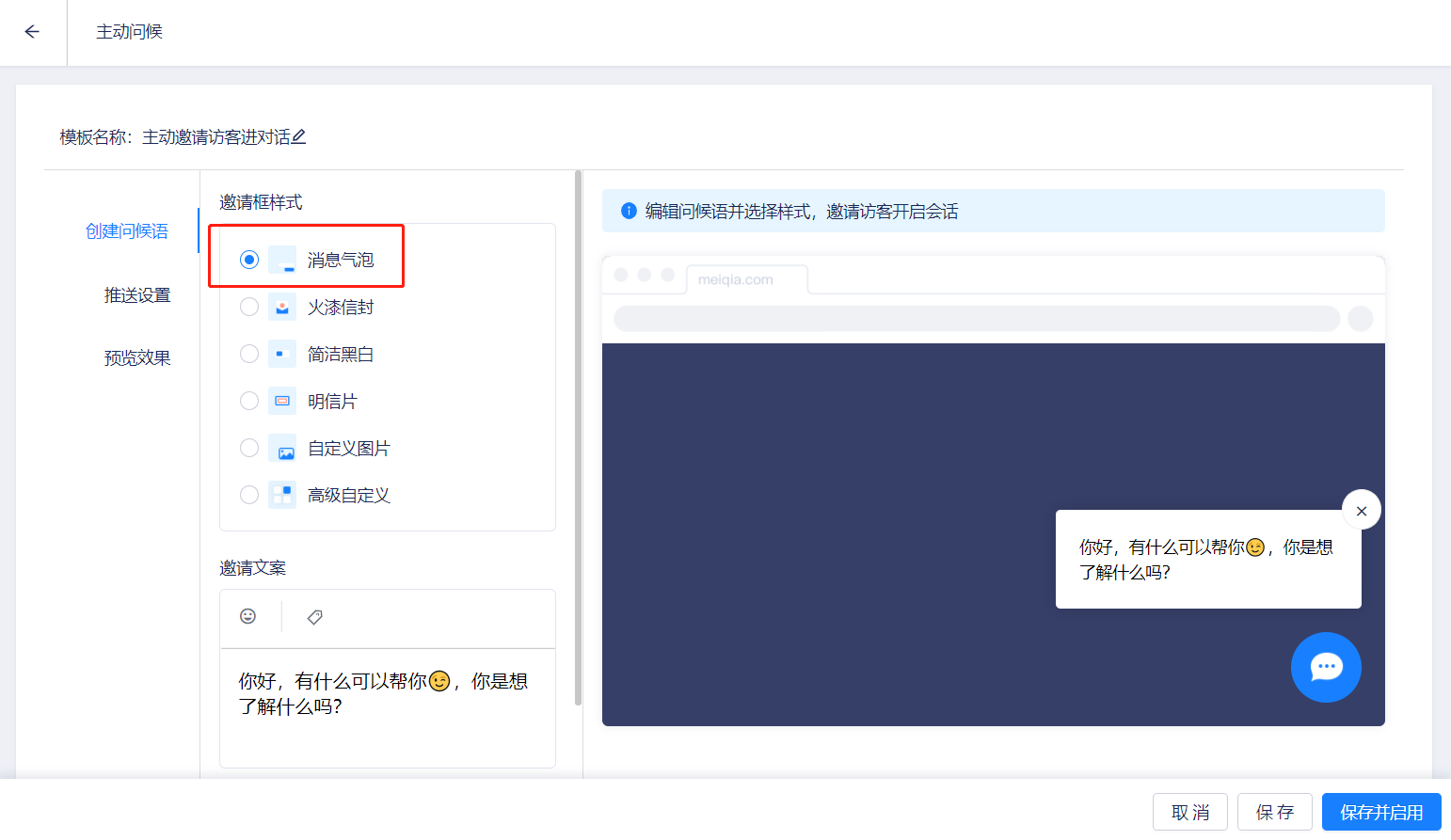Close the greeting bubble in preview
This screenshot has width=1451, height=840.
[x=1362, y=510]
